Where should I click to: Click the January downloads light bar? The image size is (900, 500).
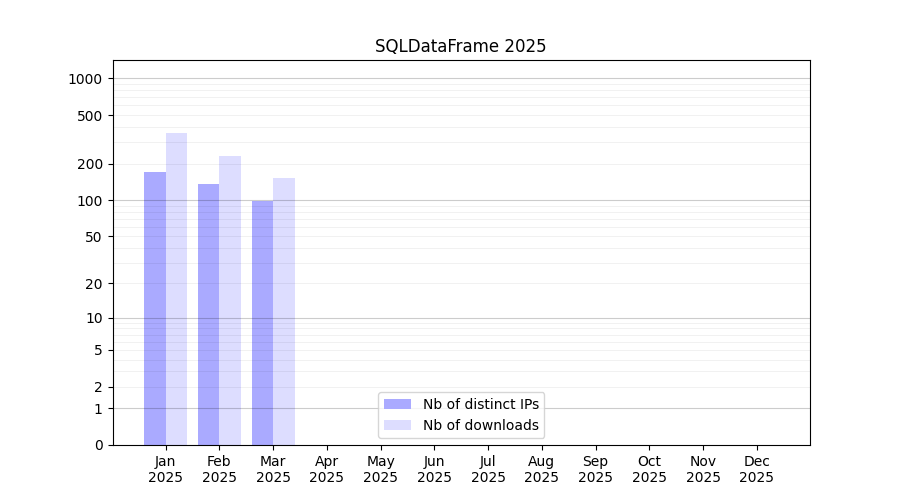point(176,289)
